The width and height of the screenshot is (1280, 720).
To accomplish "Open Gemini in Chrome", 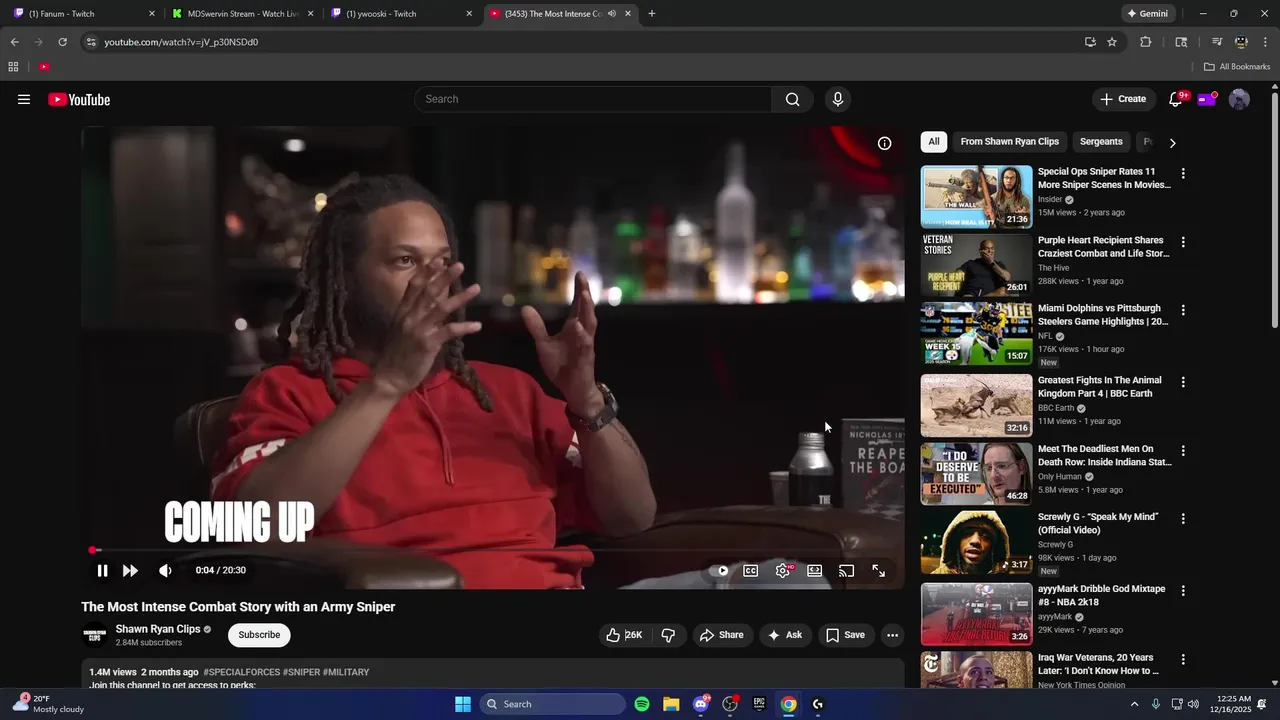I will point(1148,14).
